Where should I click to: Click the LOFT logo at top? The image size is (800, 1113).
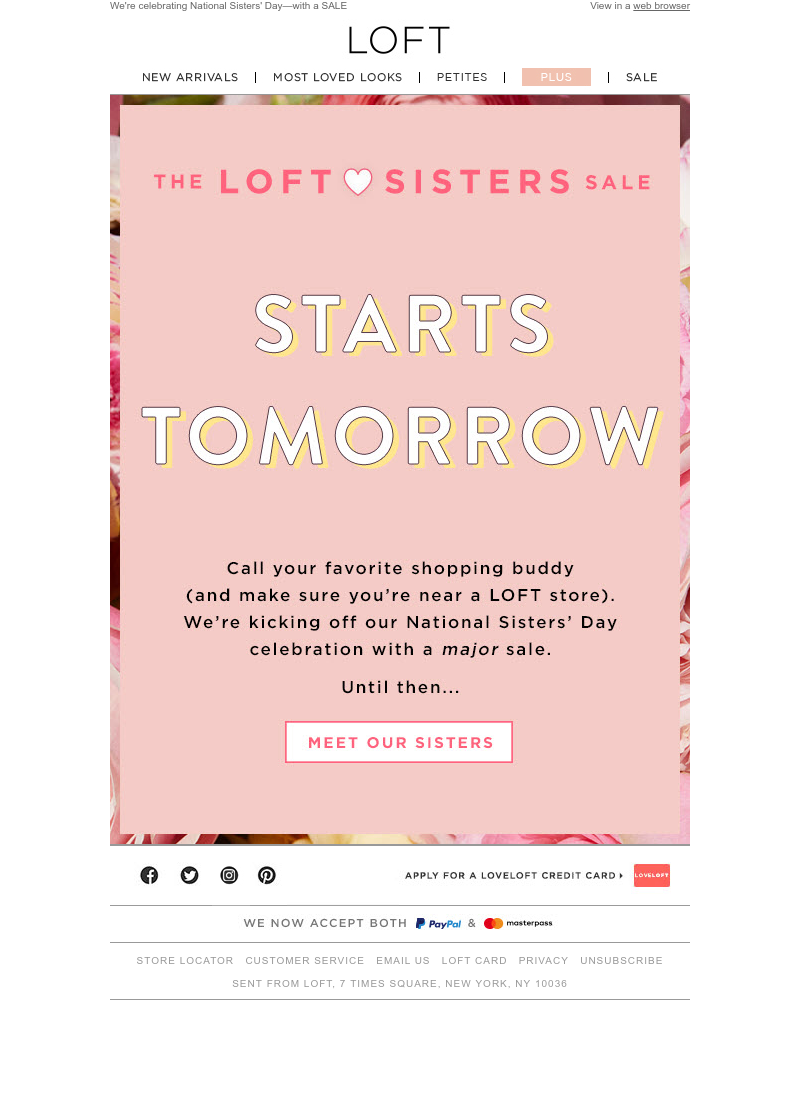pyautogui.click(x=399, y=40)
